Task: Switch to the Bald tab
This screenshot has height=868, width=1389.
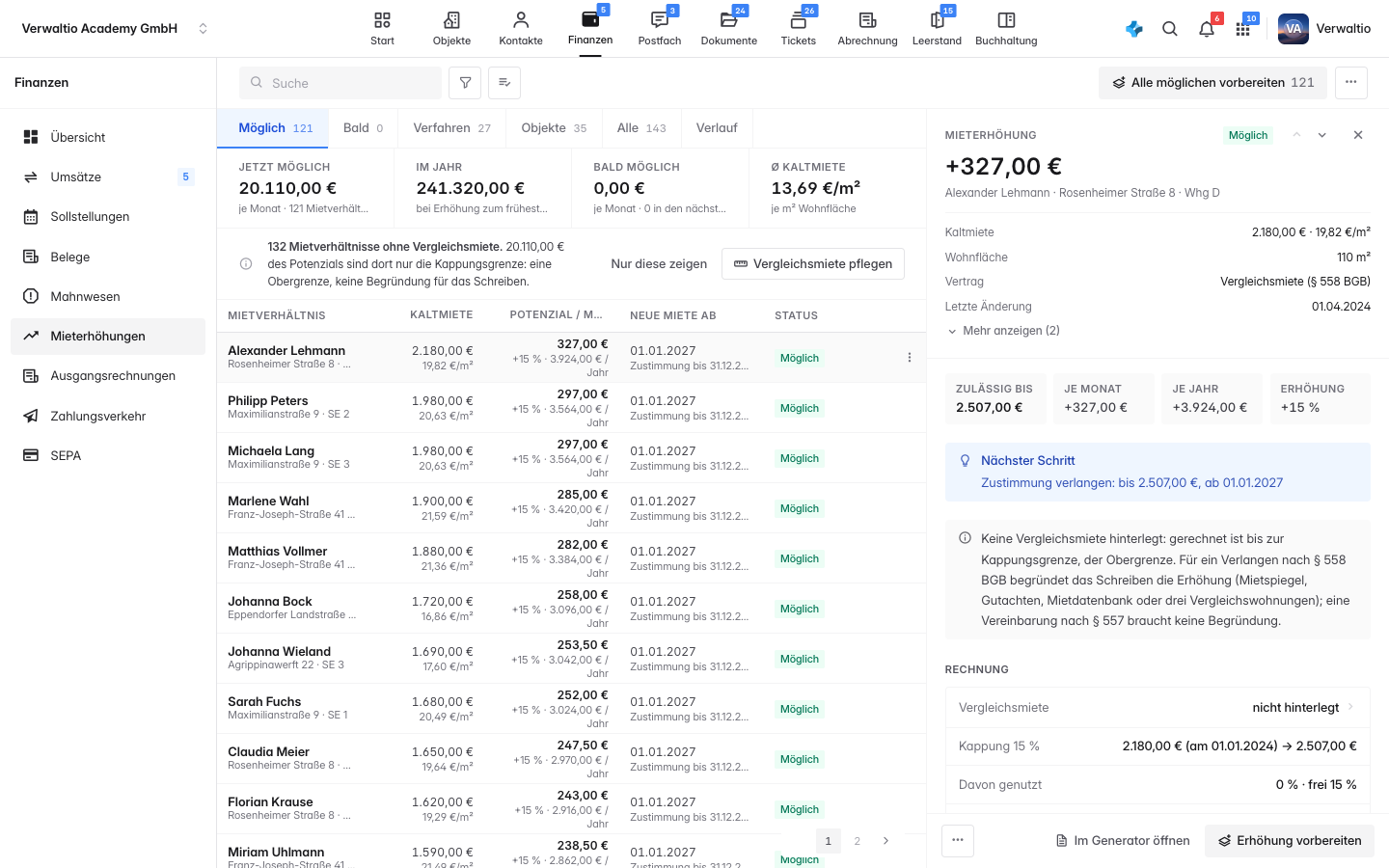Action: (363, 128)
